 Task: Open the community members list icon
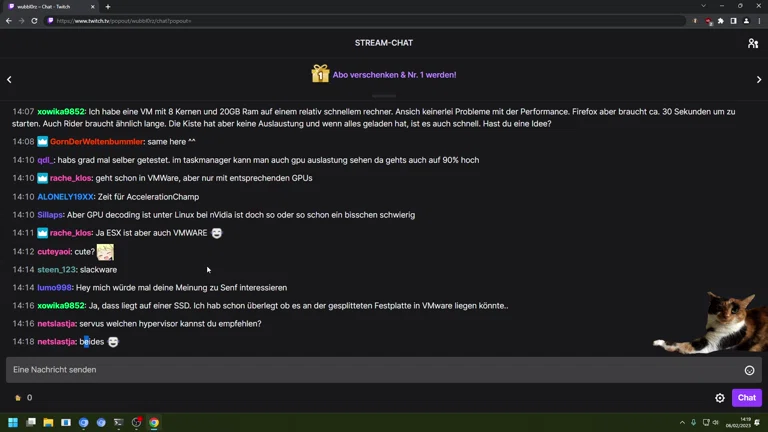(752, 43)
